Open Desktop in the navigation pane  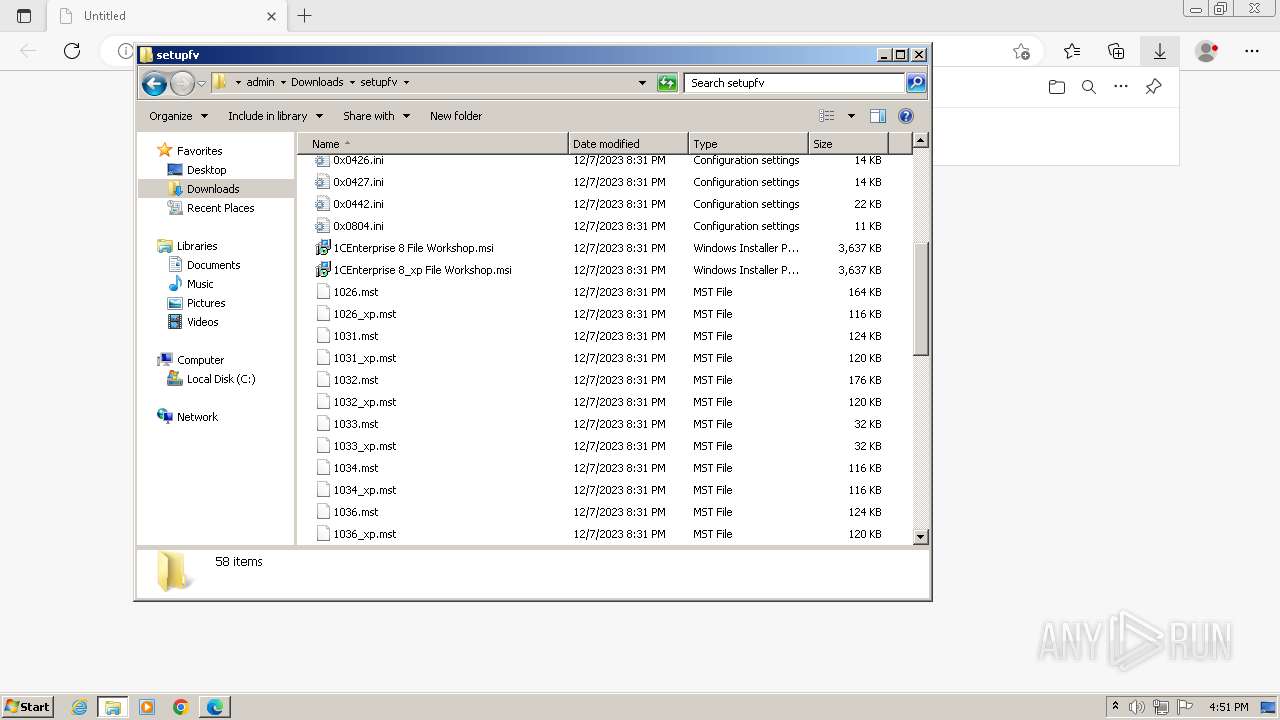pyautogui.click(x=206, y=170)
